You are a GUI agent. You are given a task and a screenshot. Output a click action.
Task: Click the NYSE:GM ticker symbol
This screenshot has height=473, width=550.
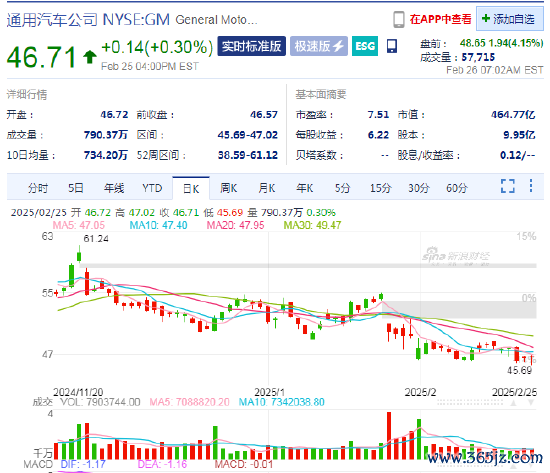coord(136,20)
